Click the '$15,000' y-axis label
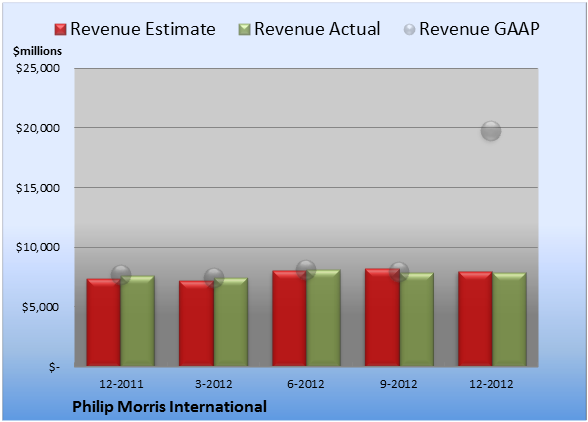The image size is (588, 422). point(38,188)
